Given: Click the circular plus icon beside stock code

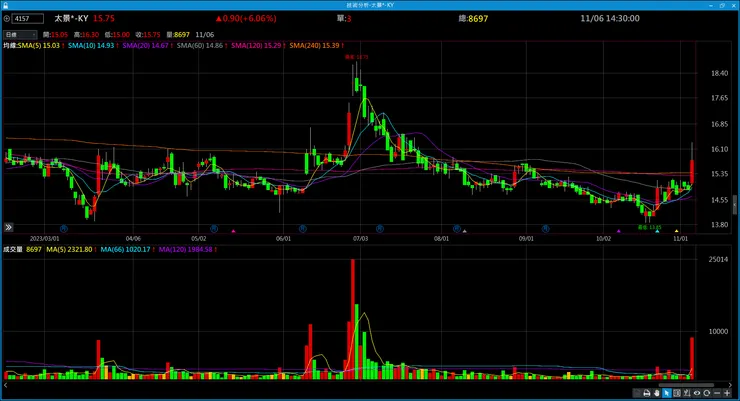Looking at the screenshot, I should point(7,19).
